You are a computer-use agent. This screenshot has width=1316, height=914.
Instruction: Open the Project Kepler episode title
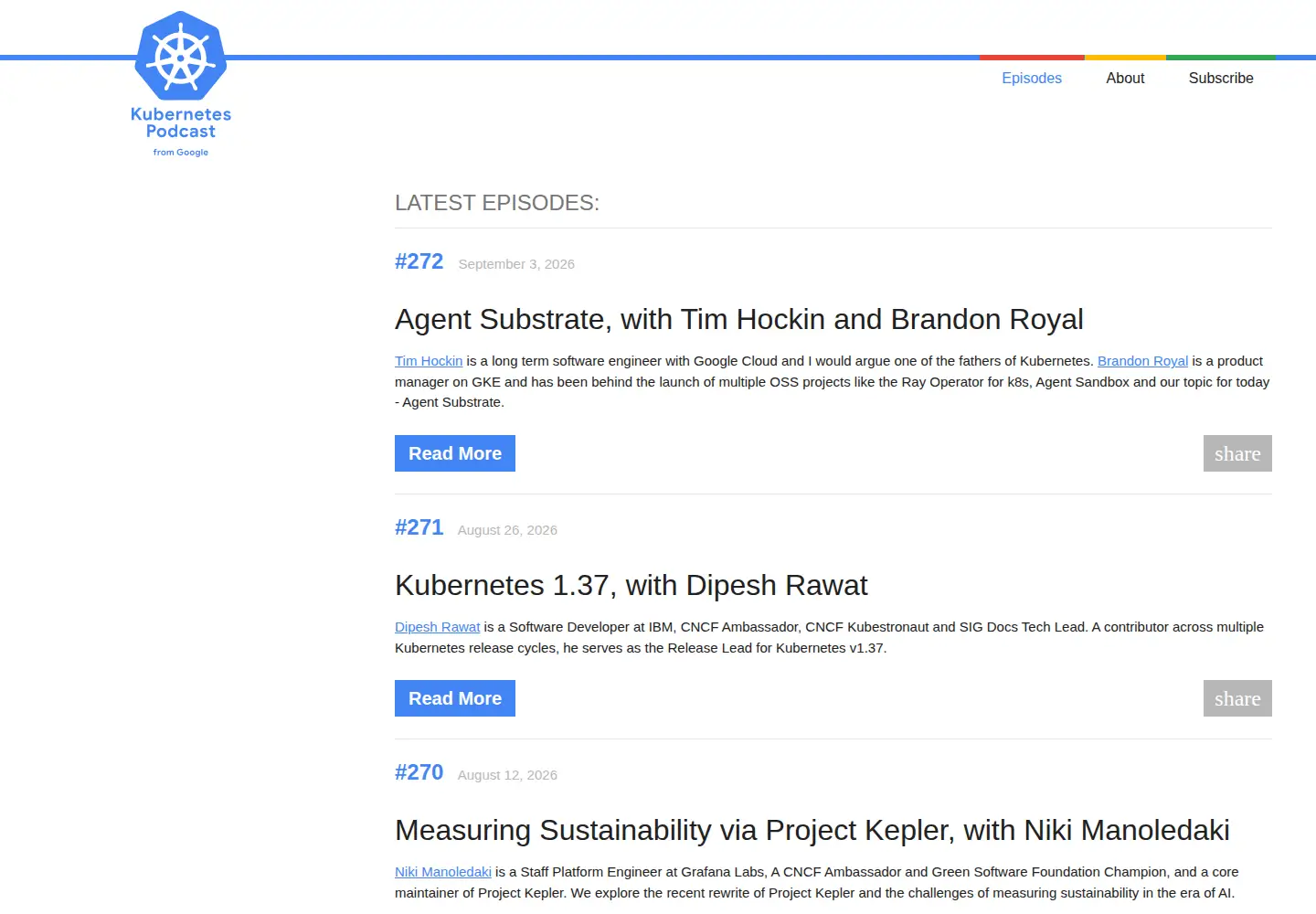point(812,830)
